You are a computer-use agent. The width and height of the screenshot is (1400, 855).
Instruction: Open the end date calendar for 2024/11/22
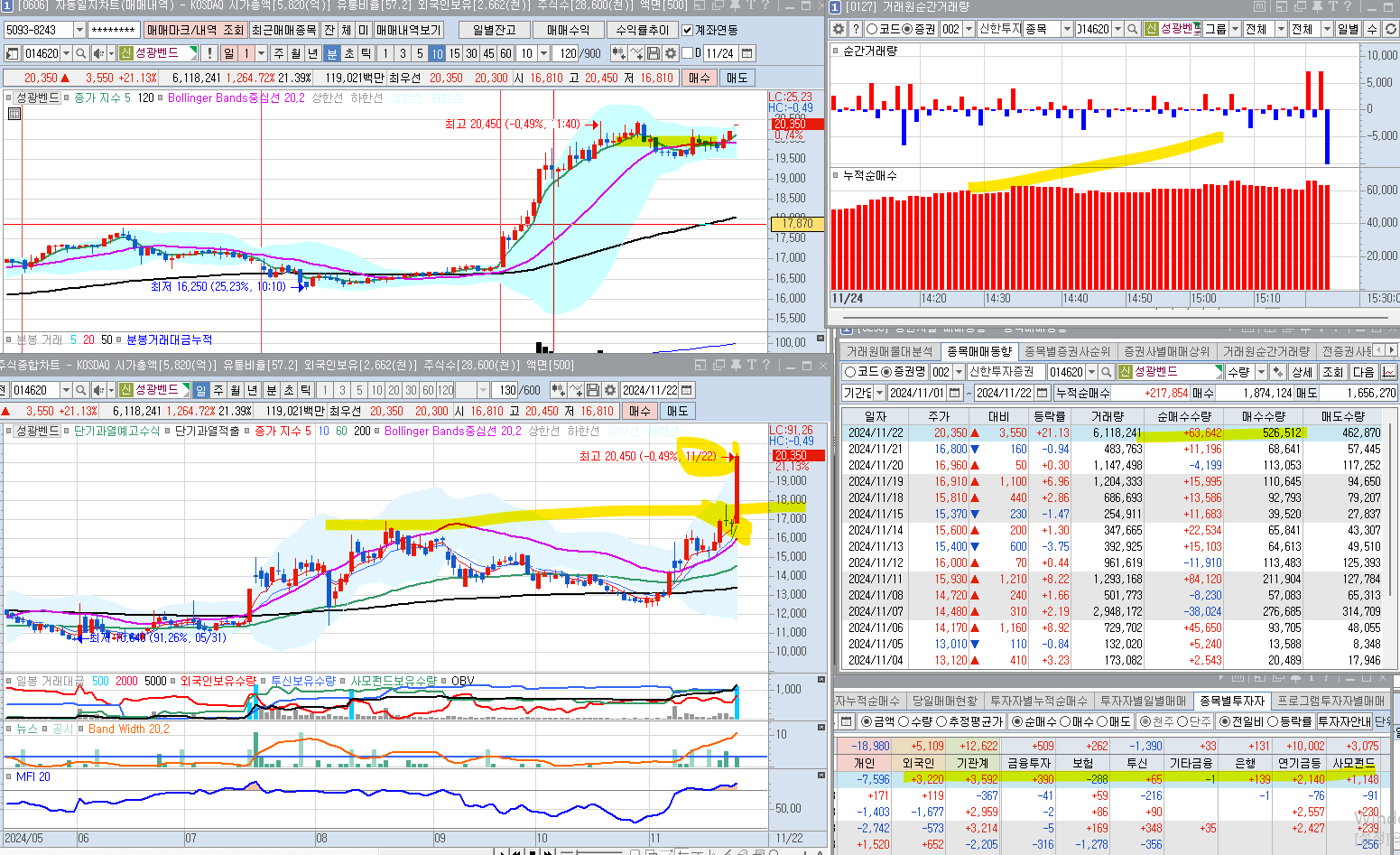[1043, 393]
